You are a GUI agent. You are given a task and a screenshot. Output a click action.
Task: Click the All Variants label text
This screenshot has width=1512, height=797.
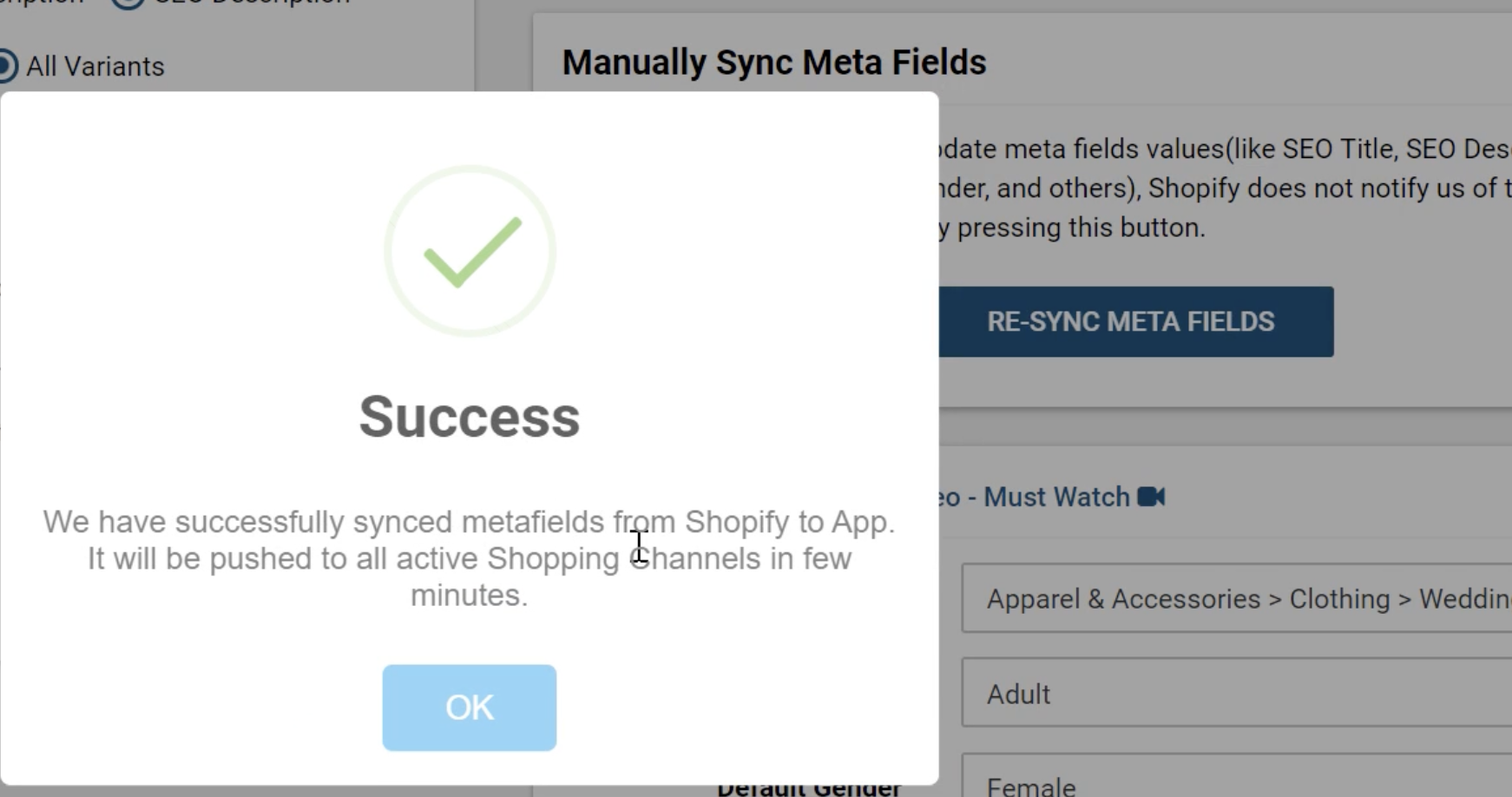pos(95,66)
